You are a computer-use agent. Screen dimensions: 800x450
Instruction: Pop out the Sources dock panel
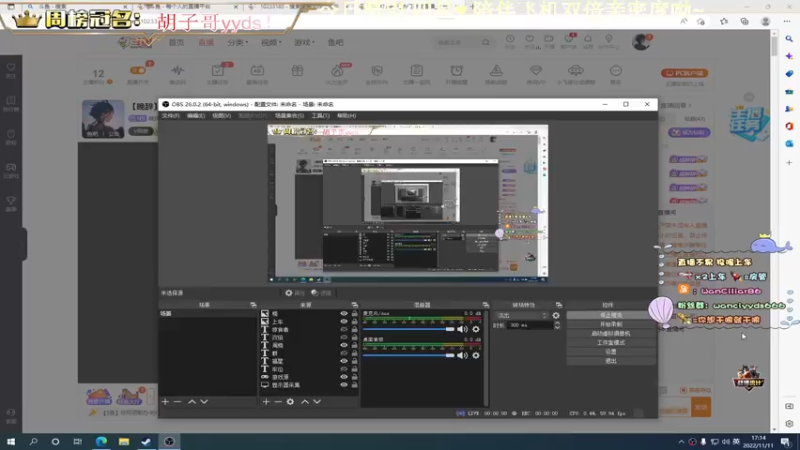click(x=355, y=305)
